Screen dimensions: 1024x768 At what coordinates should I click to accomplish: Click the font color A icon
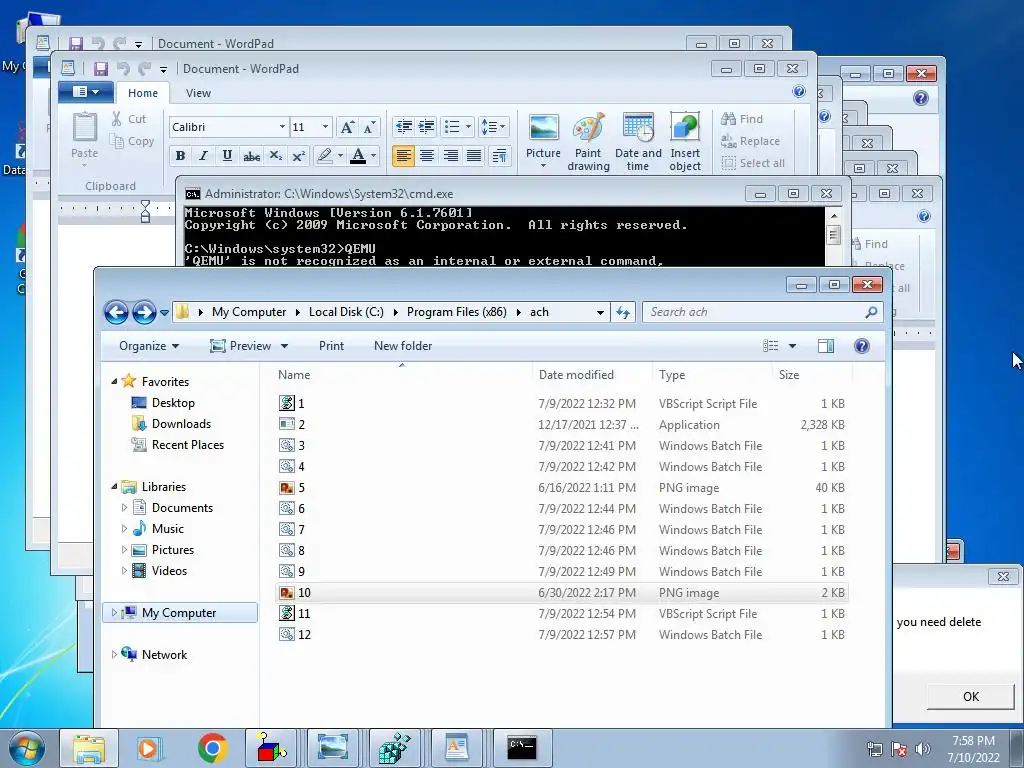coord(357,155)
